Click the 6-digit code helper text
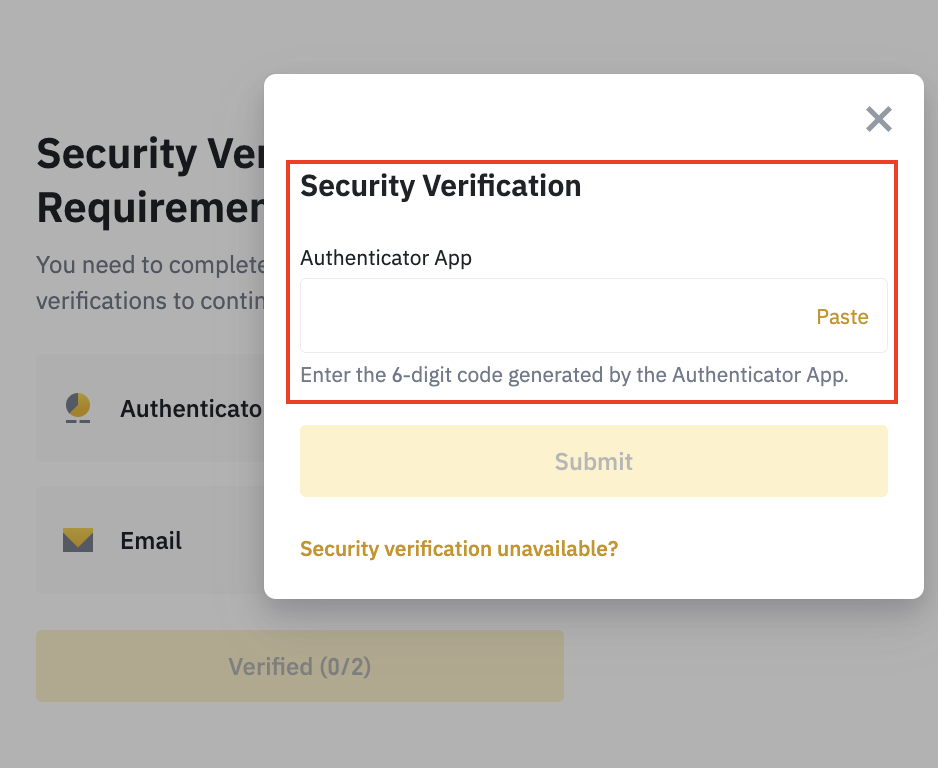Viewport: 938px width, 768px height. [x=574, y=375]
